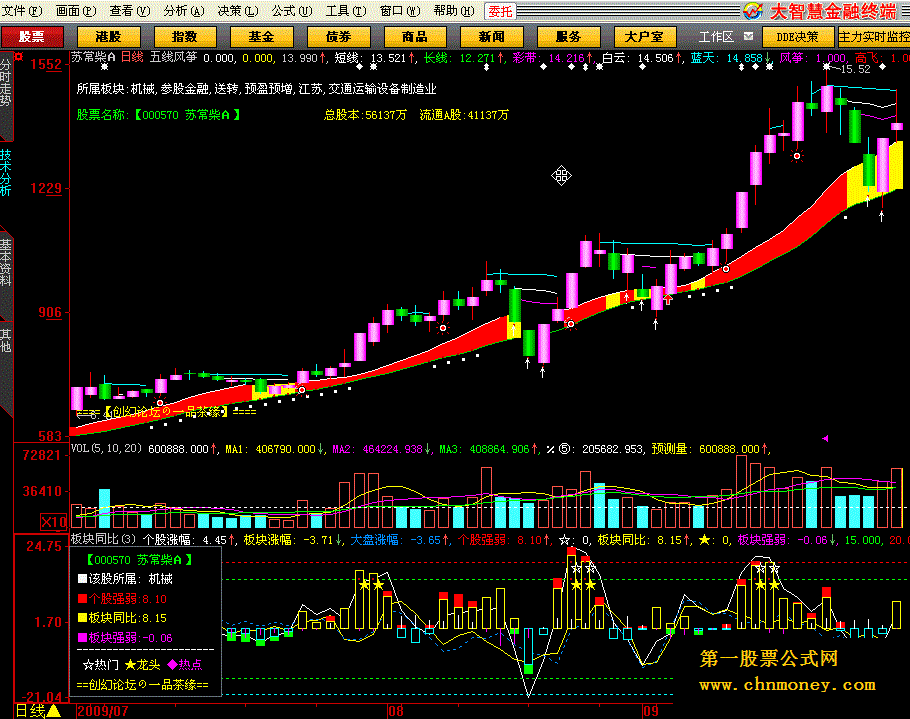Open the 画面(P) menu
Image resolution: width=910 pixels, height=719 pixels.
click(76, 10)
